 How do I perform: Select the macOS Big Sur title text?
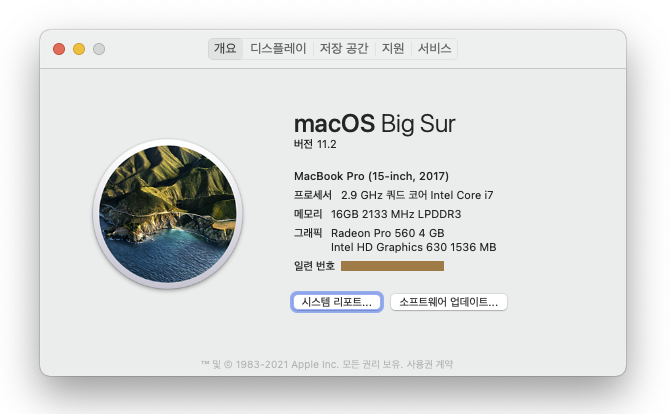click(x=375, y=124)
